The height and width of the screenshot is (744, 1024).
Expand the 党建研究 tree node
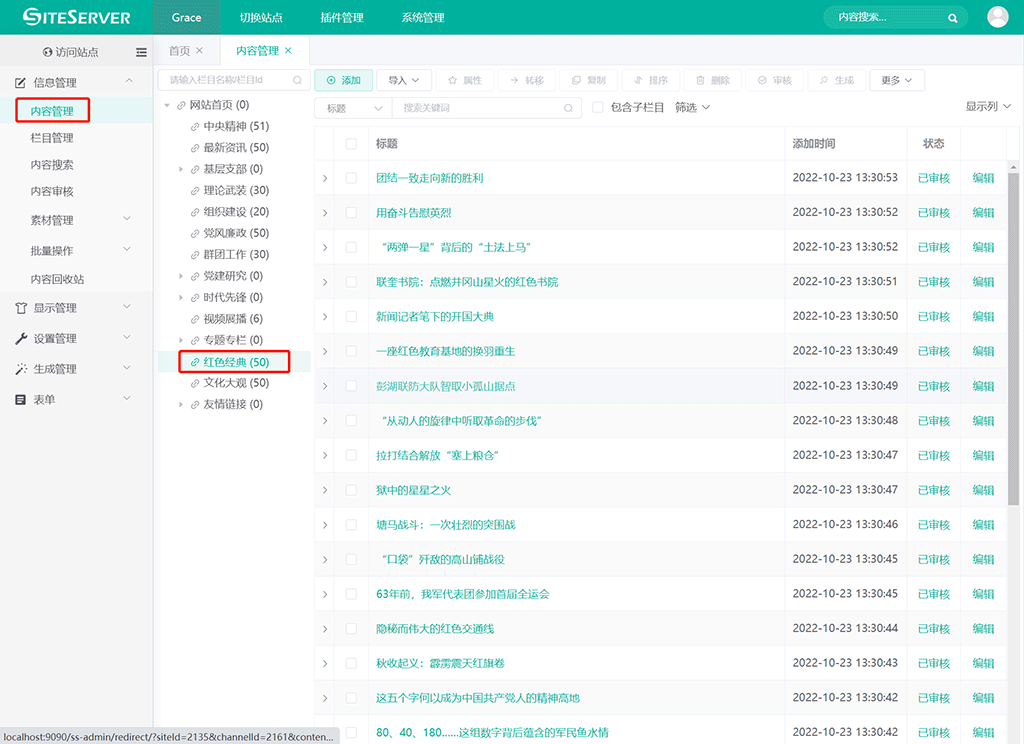click(x=180, y=275)
